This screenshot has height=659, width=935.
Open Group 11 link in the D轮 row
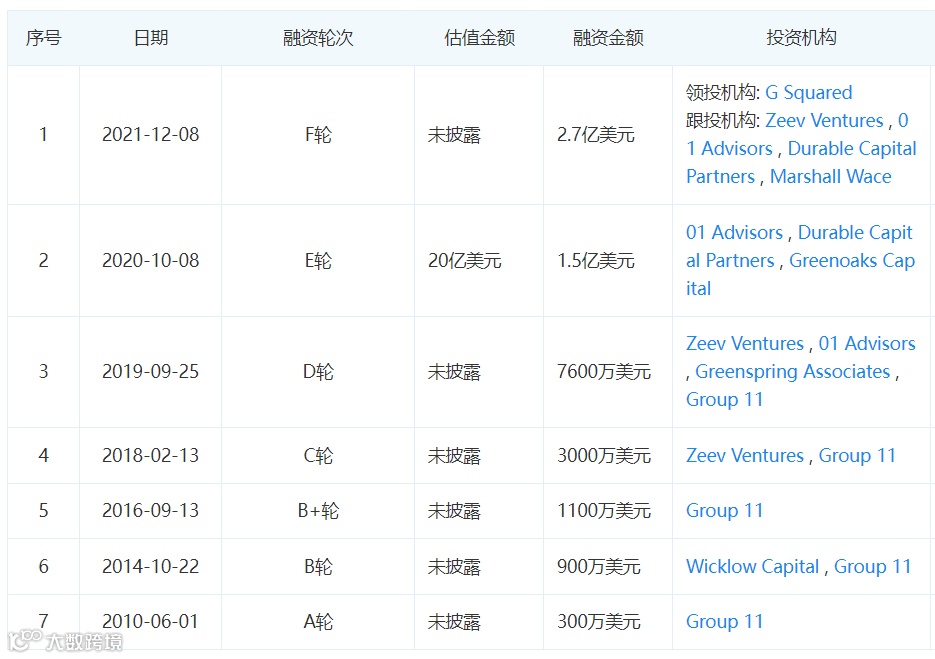pyautogui.click(x=725, y=400)
